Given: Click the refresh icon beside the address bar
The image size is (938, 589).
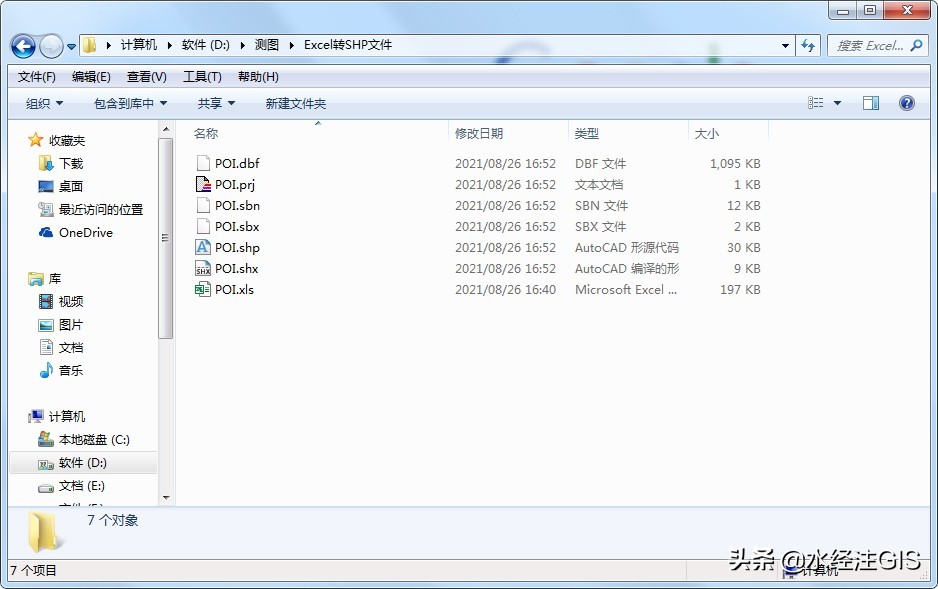Looking at the screenshot, I should (808, 46).
